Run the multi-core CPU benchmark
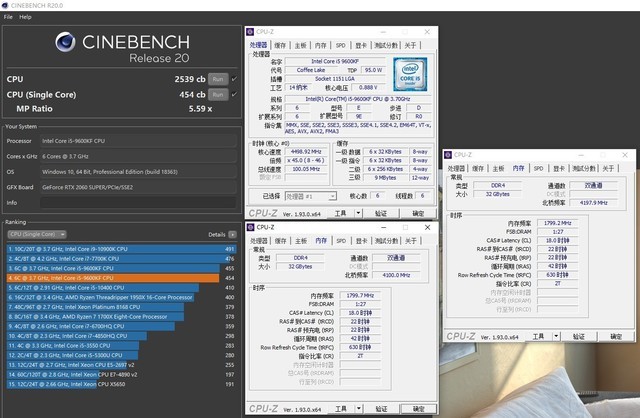 click(218, 79)
